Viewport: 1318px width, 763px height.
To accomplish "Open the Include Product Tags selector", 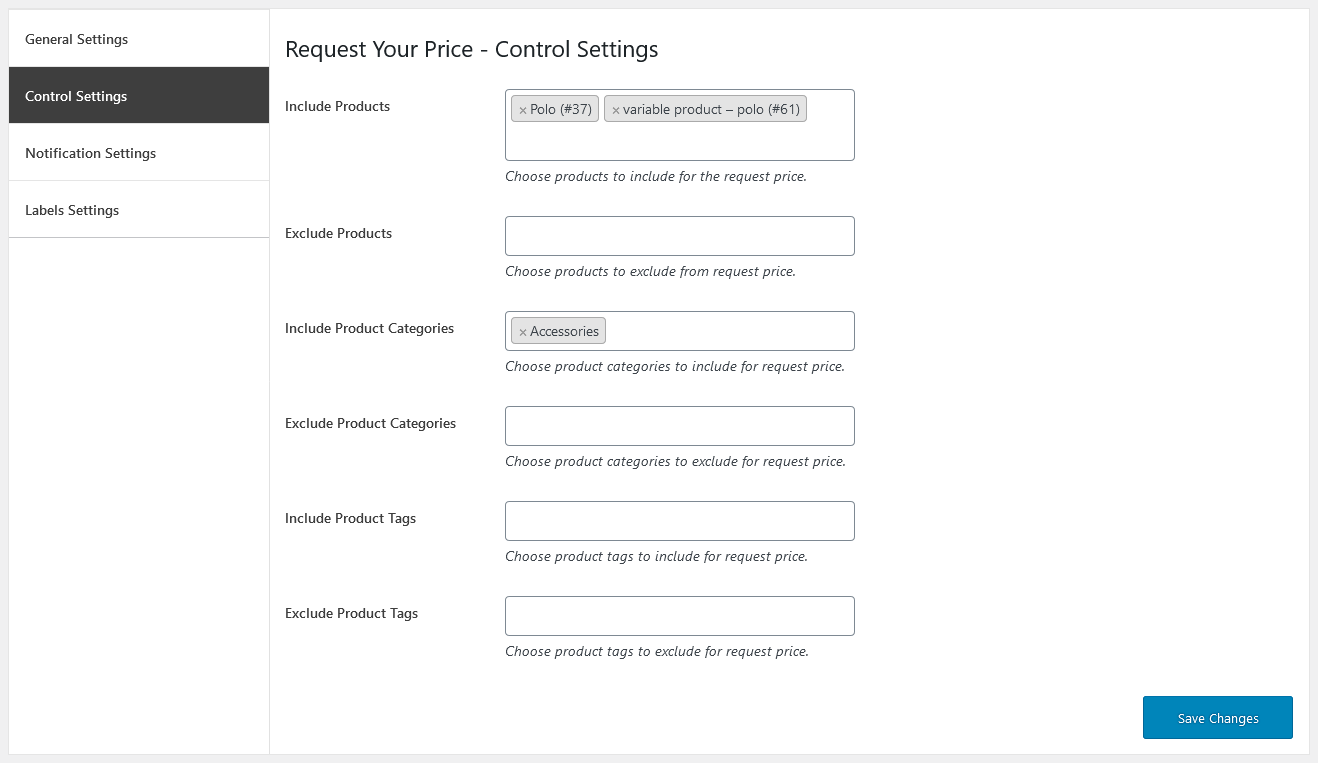I will pos(680,520).
